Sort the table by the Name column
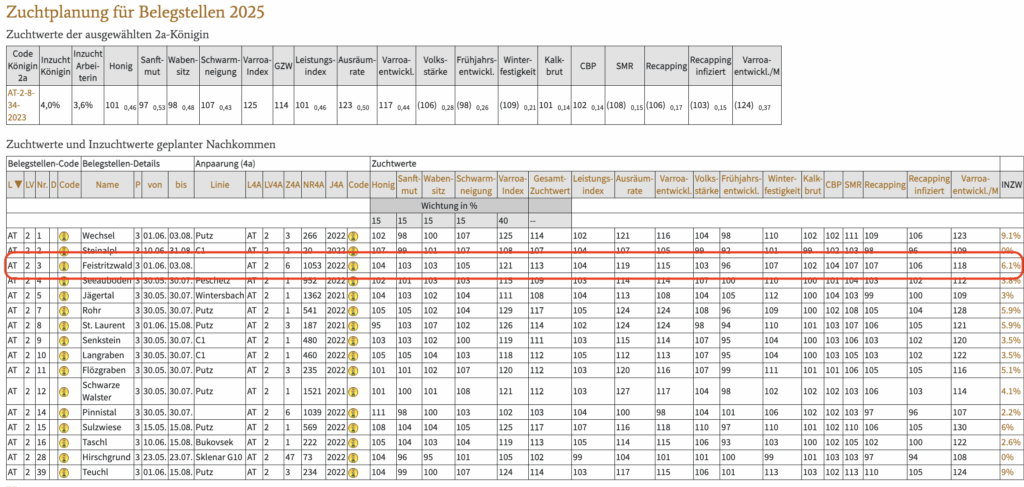 pyautogui.click(x=107, y=185)
